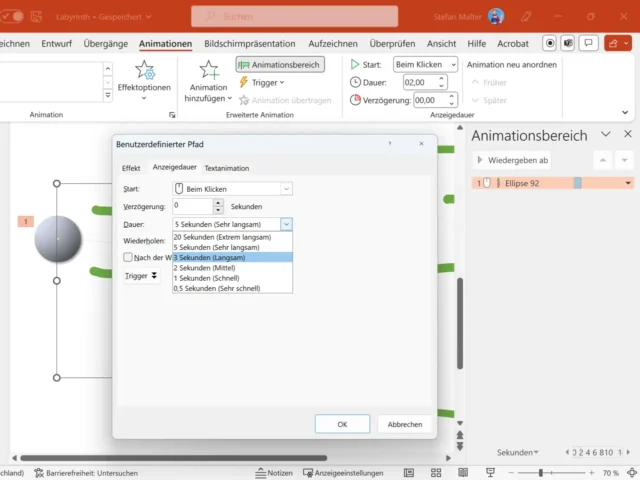Select '3 Sekunden (Langsam)' in the list
This screenshot has width=640, height=480.
pos(232,257)
